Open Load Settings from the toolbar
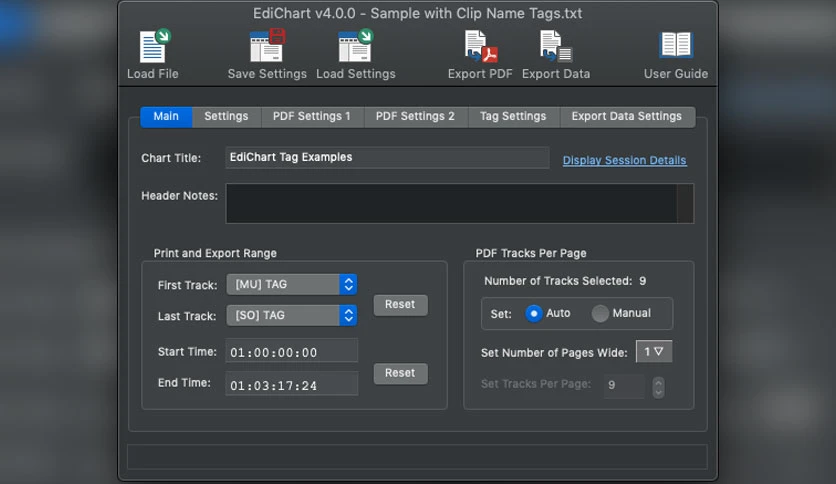This screenshot has height=484, width=836. click(x=356, y=46)
